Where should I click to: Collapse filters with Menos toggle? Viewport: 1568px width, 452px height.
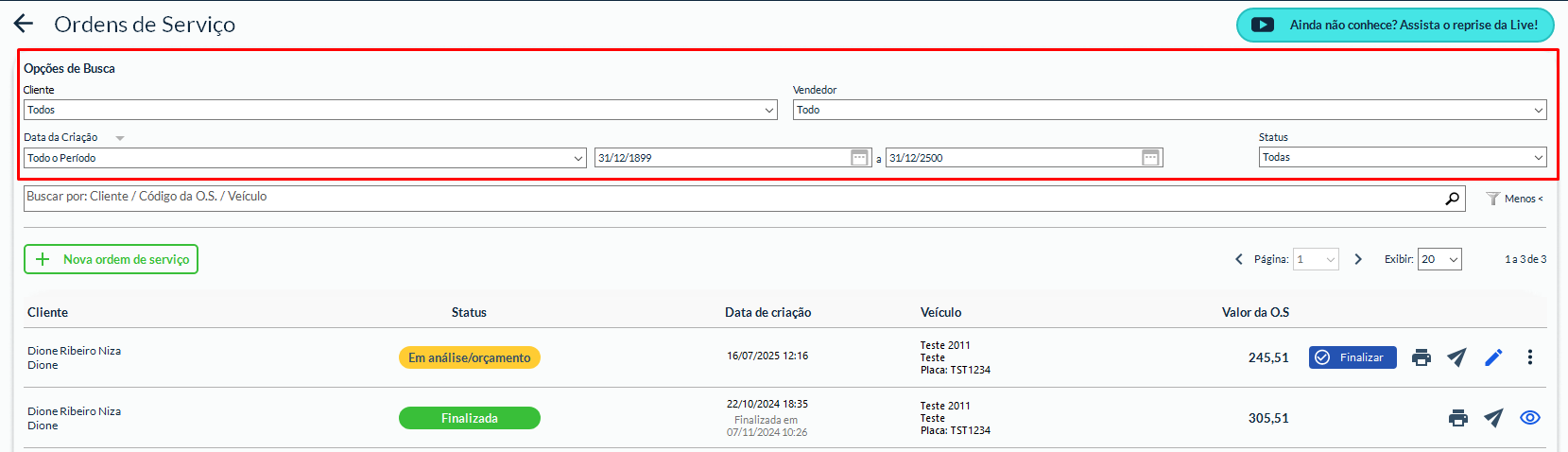click(1514, 199)
